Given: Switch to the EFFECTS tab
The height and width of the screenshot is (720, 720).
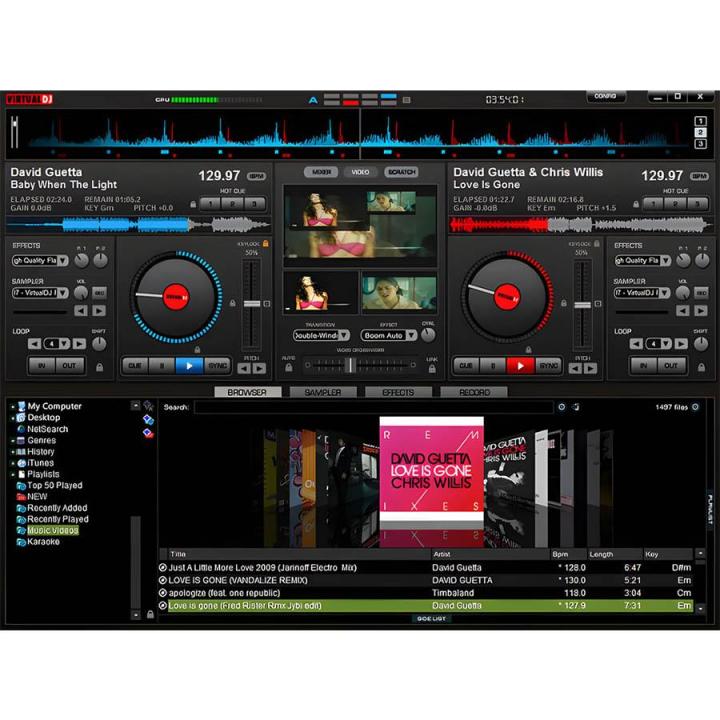Looking at the screenshot, I should (398, 392).
